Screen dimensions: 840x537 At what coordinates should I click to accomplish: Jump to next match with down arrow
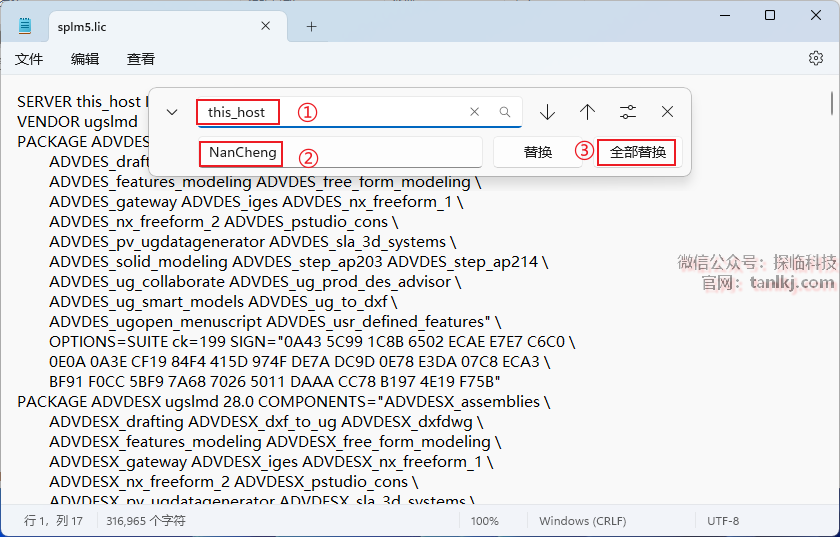(547, 112)
